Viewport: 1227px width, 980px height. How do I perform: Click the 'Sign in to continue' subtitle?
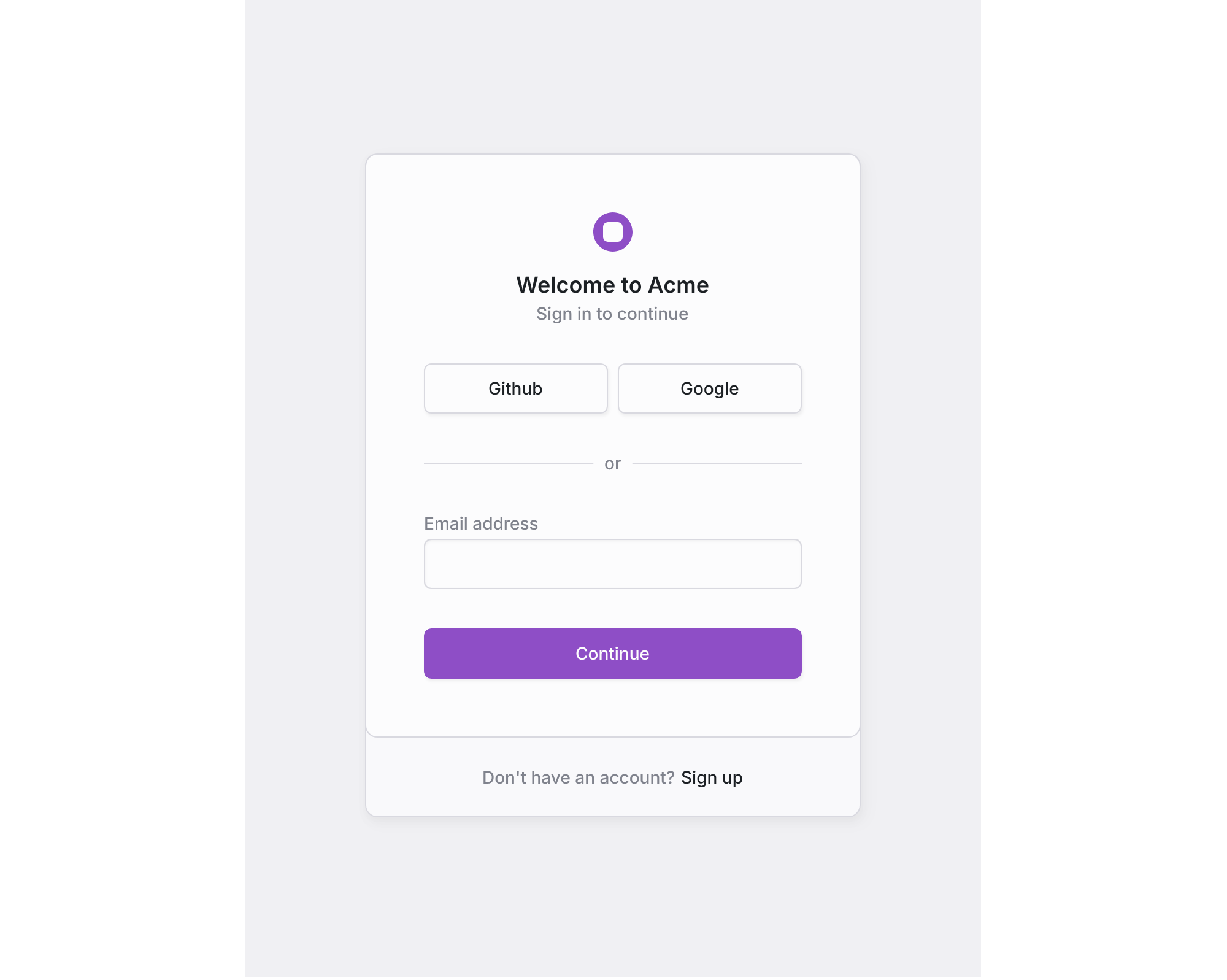(612, 314)
